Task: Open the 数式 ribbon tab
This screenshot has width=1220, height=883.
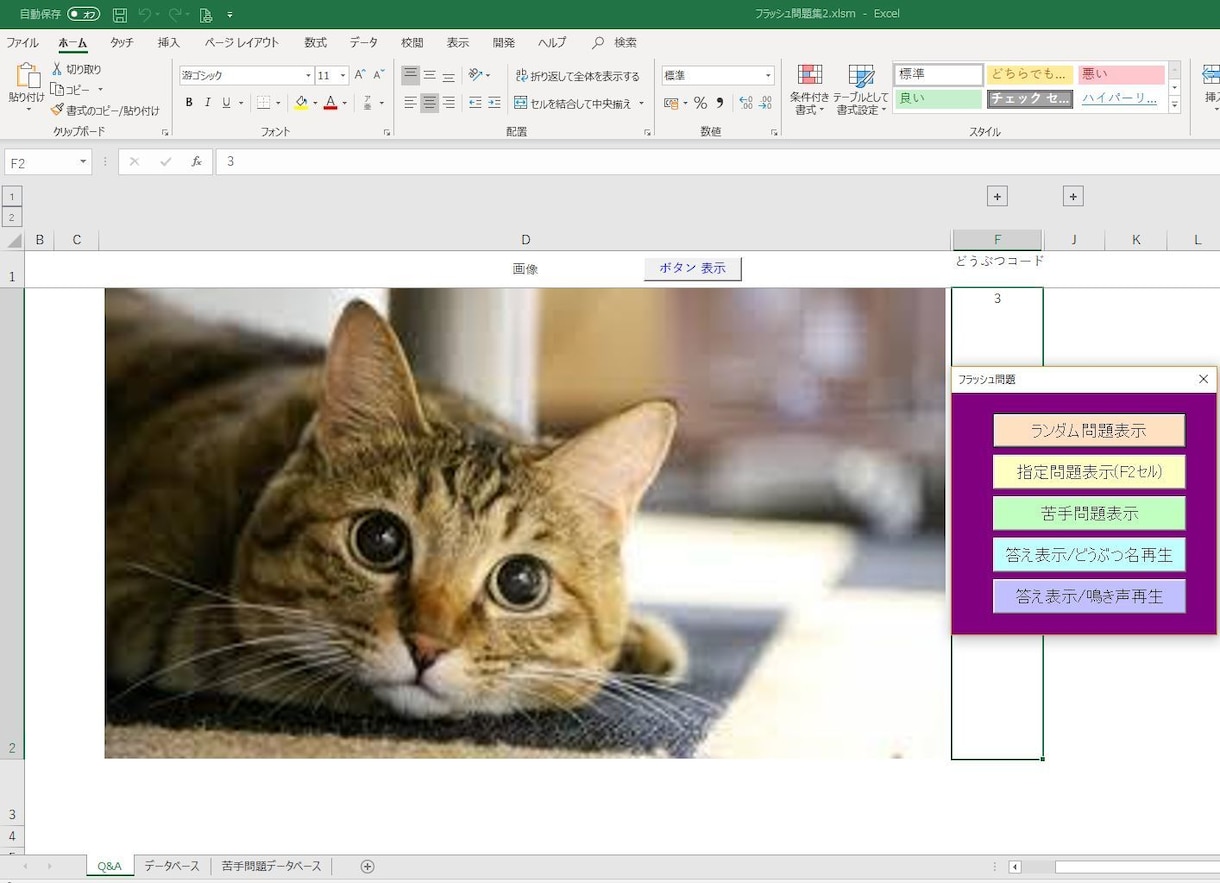Action: 316,43
